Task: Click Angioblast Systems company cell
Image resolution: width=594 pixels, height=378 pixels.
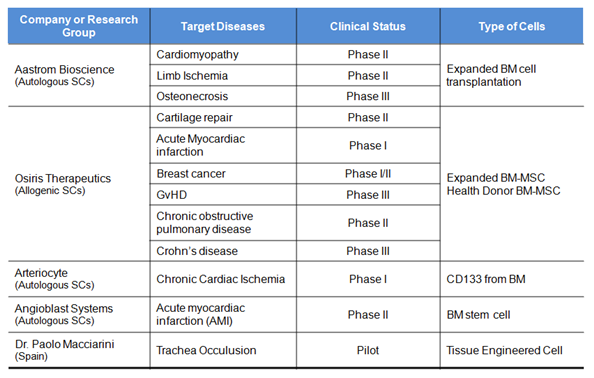Action: 79,314
